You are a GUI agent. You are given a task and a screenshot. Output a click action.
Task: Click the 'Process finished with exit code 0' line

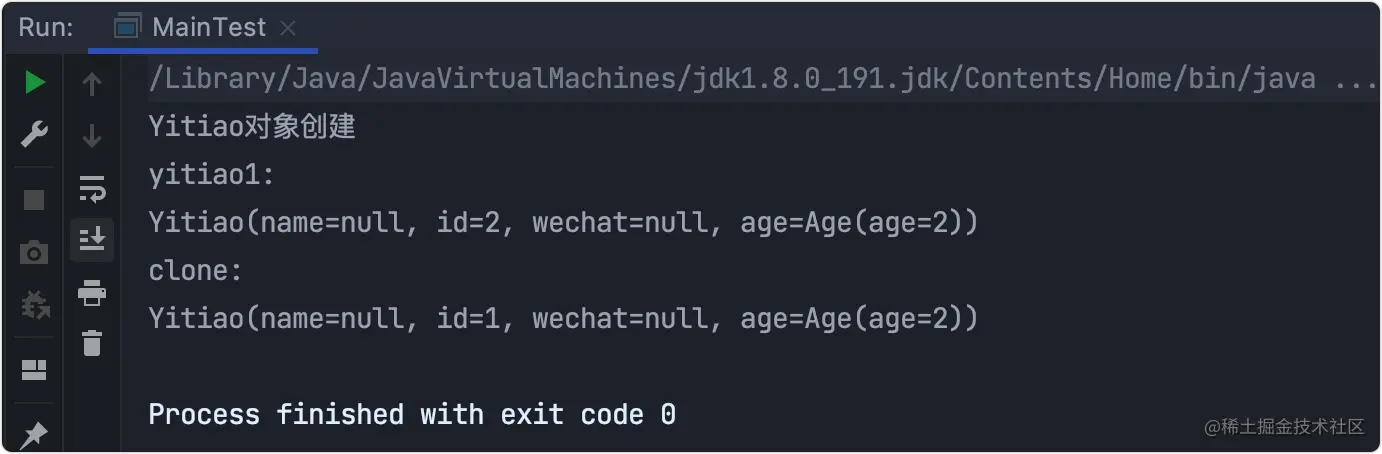coord(412,414)
